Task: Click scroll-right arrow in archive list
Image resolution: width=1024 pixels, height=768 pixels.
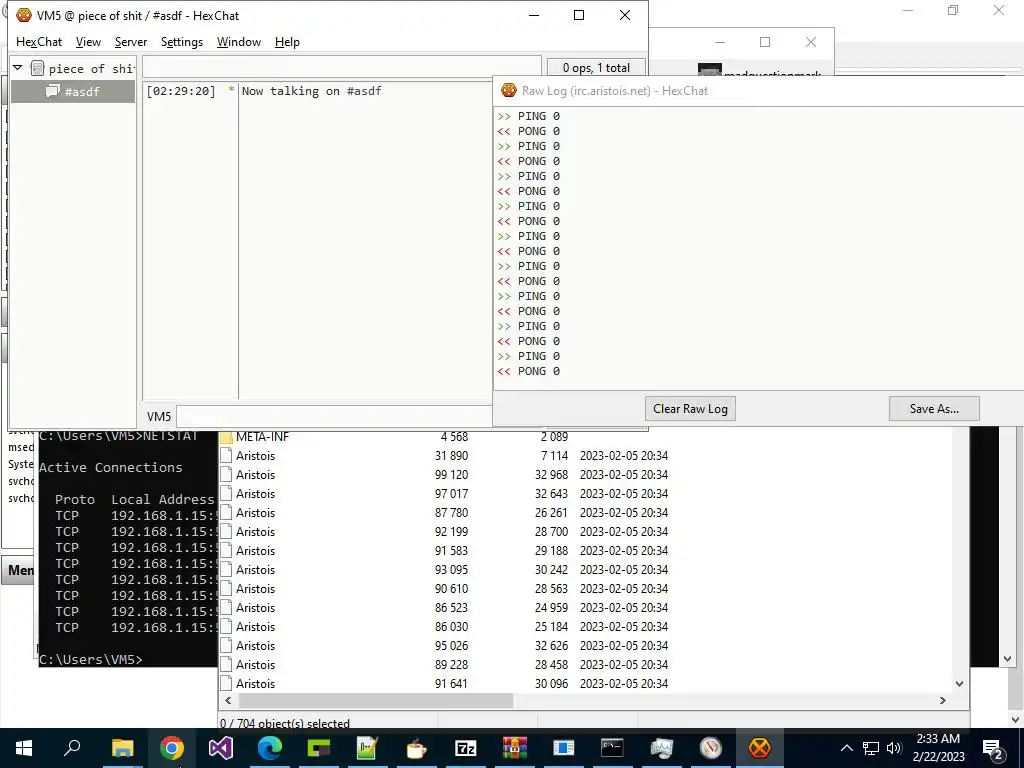Action: tap(942, 700)
